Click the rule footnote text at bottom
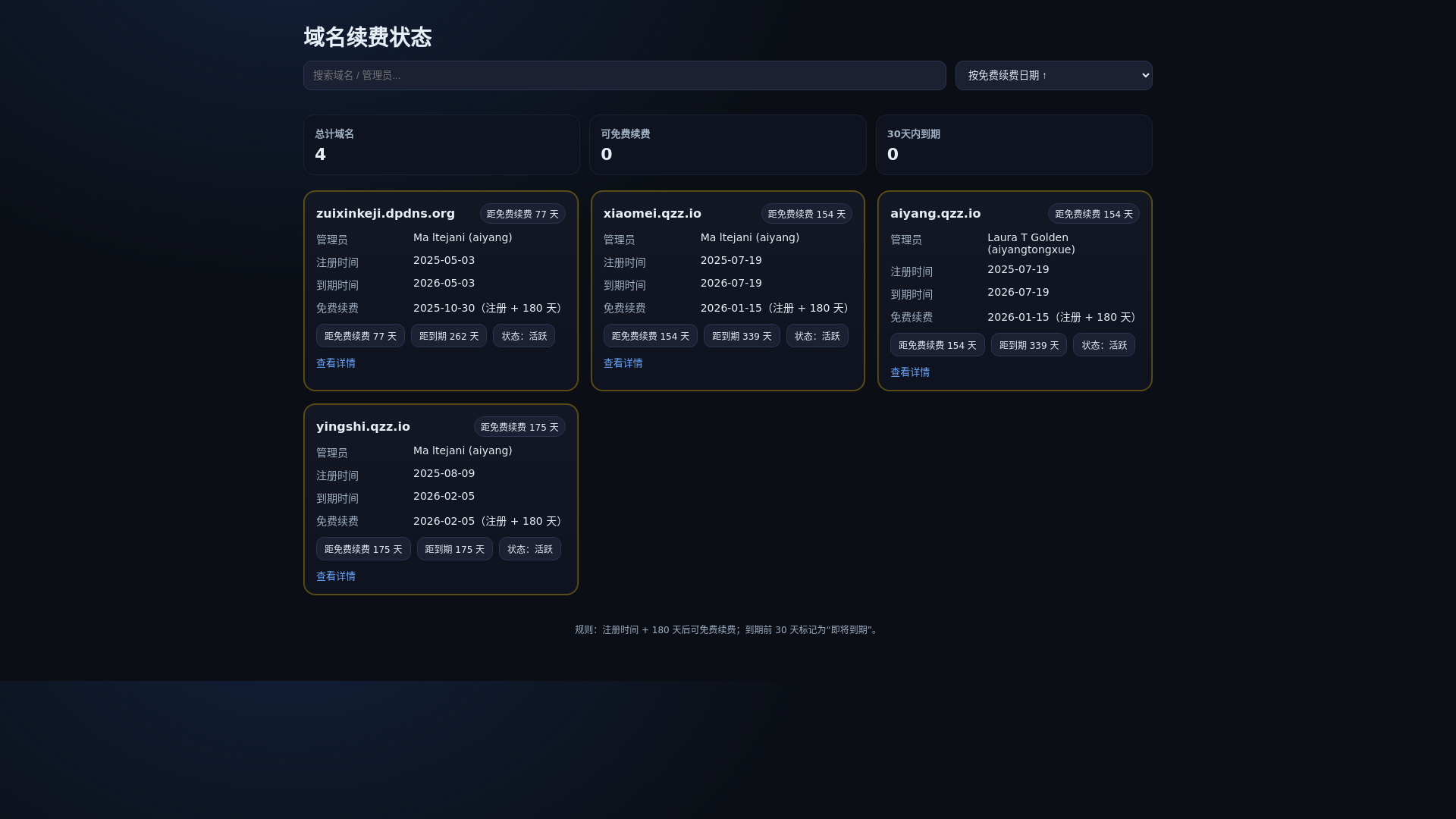 click(x=726, y=629)
